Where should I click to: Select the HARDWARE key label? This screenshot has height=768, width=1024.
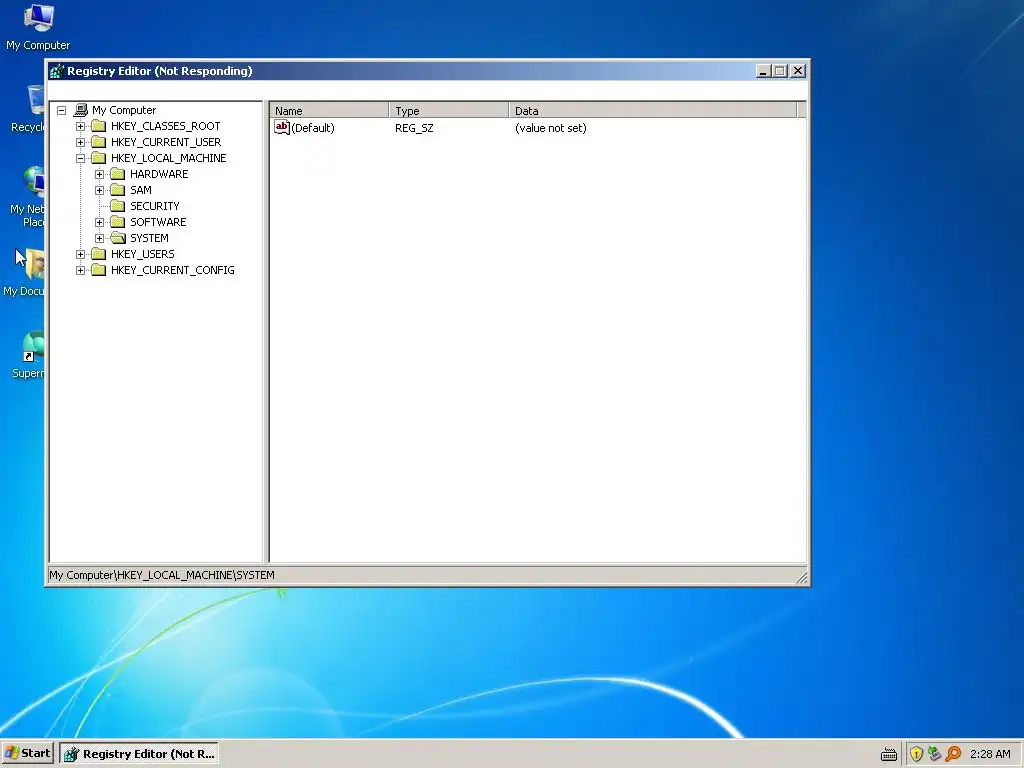[x=159, y=174]
